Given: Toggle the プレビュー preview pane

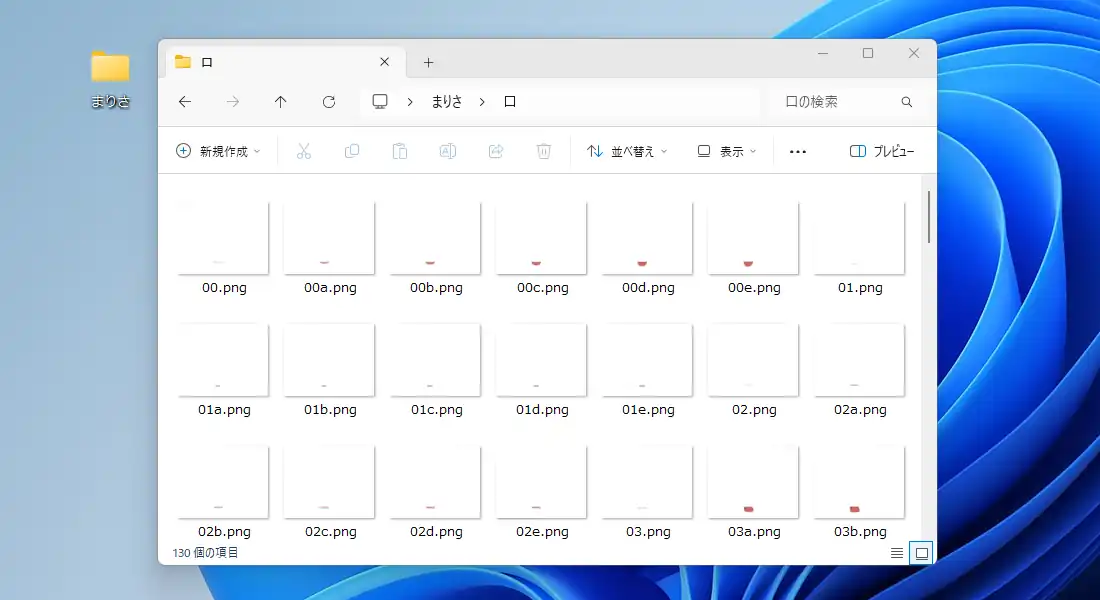Looking at the screenshot, I should pyautogui.click(x=881, y=151).
